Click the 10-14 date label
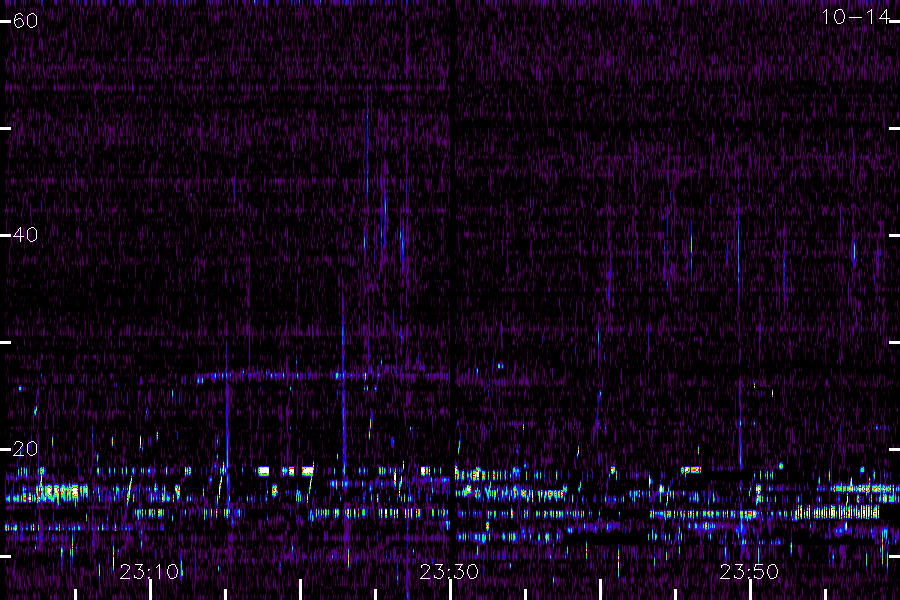This screenshot has height=600, width=900. pos(855,17)
